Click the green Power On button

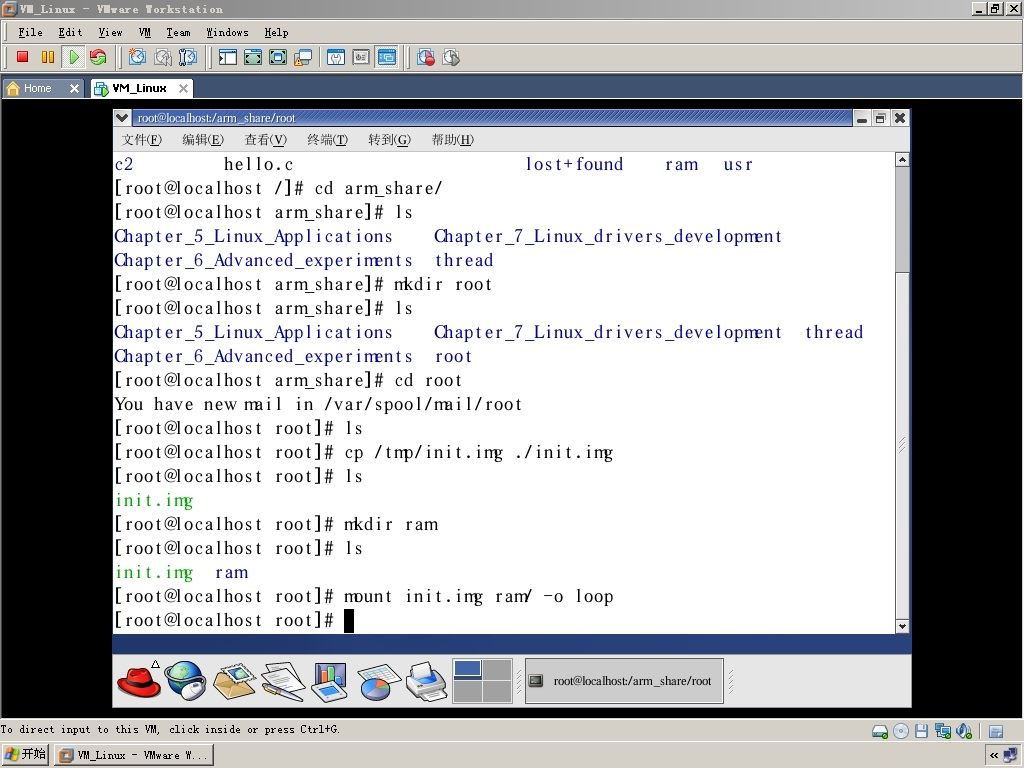[73, 57]
